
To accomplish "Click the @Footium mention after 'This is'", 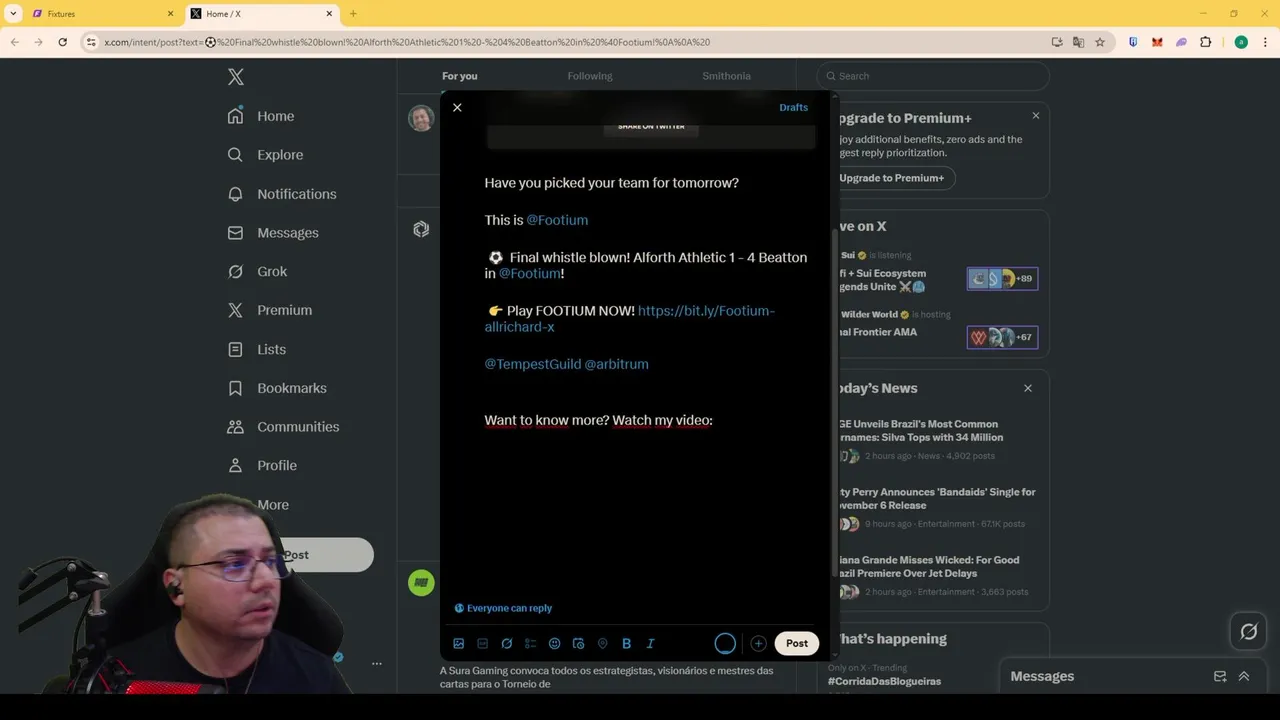I will [x=557, y=220].
